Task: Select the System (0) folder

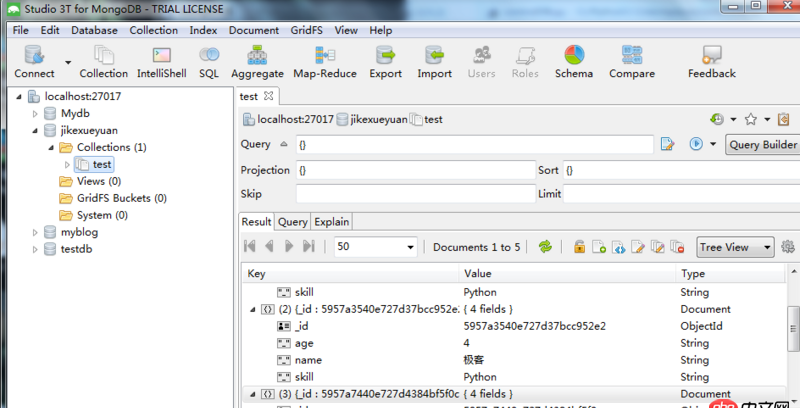Action: pos(93,215)
